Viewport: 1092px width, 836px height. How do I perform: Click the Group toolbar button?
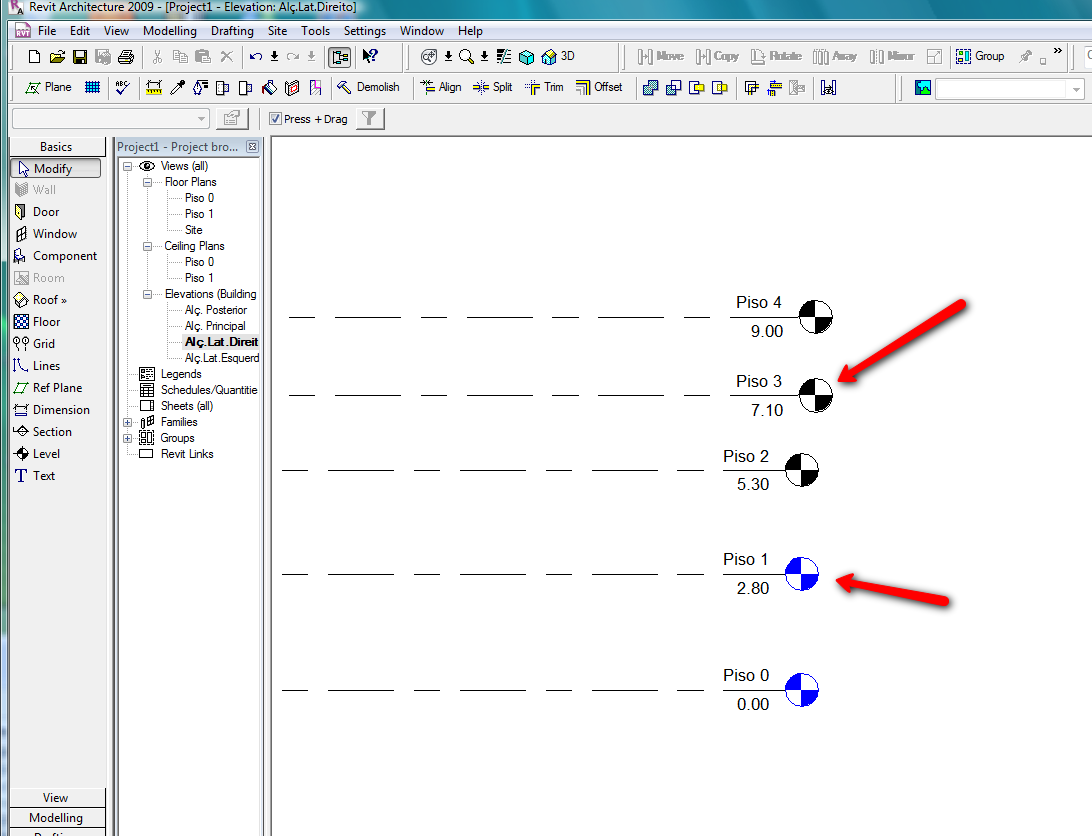click(980, 56)
